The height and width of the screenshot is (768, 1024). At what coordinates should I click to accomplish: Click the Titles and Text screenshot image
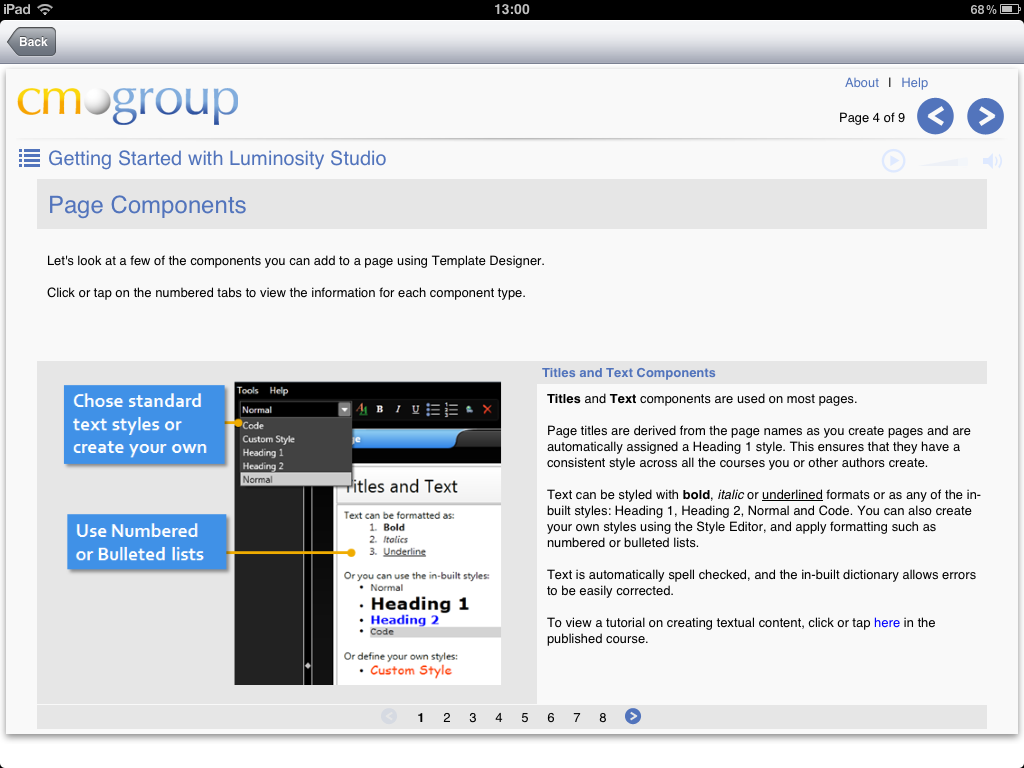pyautogui.click(x=368, y=534)
